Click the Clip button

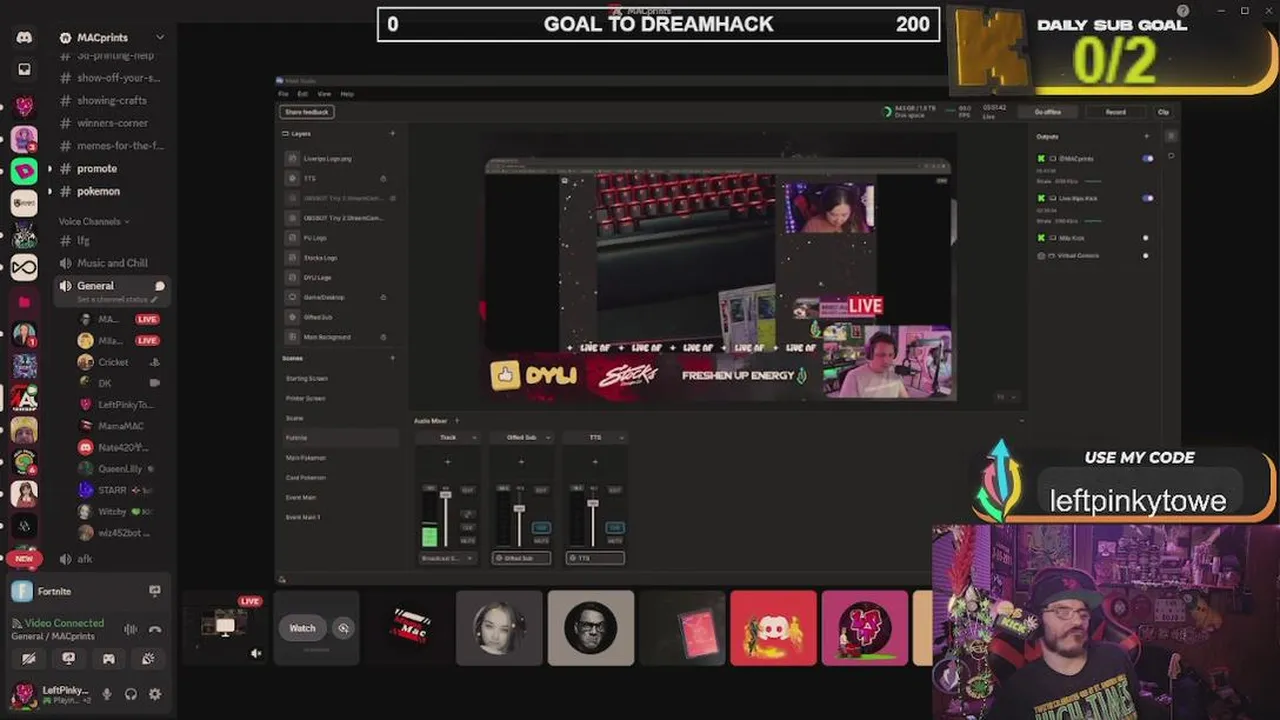(x=1163, y=112)
